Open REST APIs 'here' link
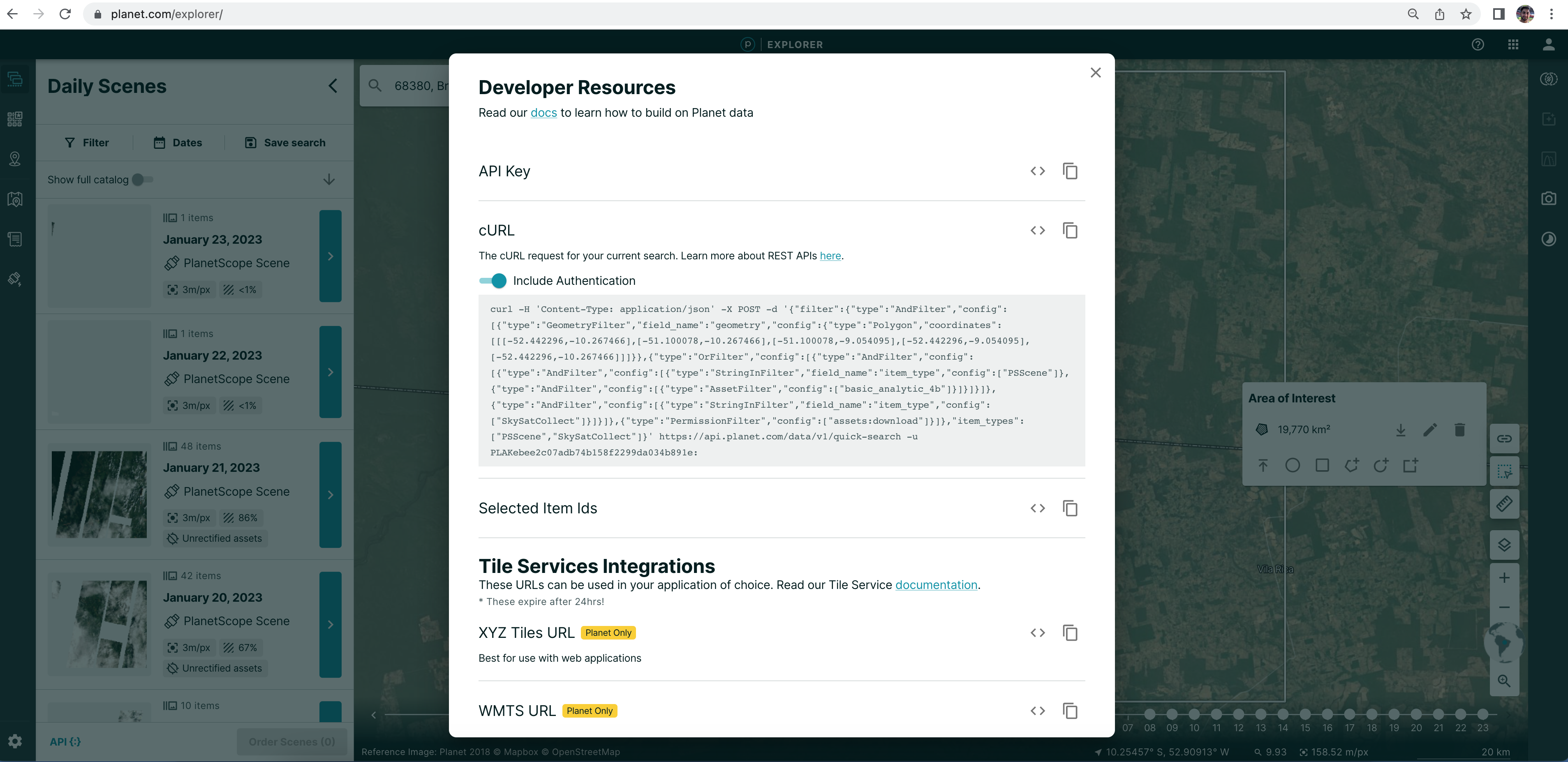 [x=830, y=256]
